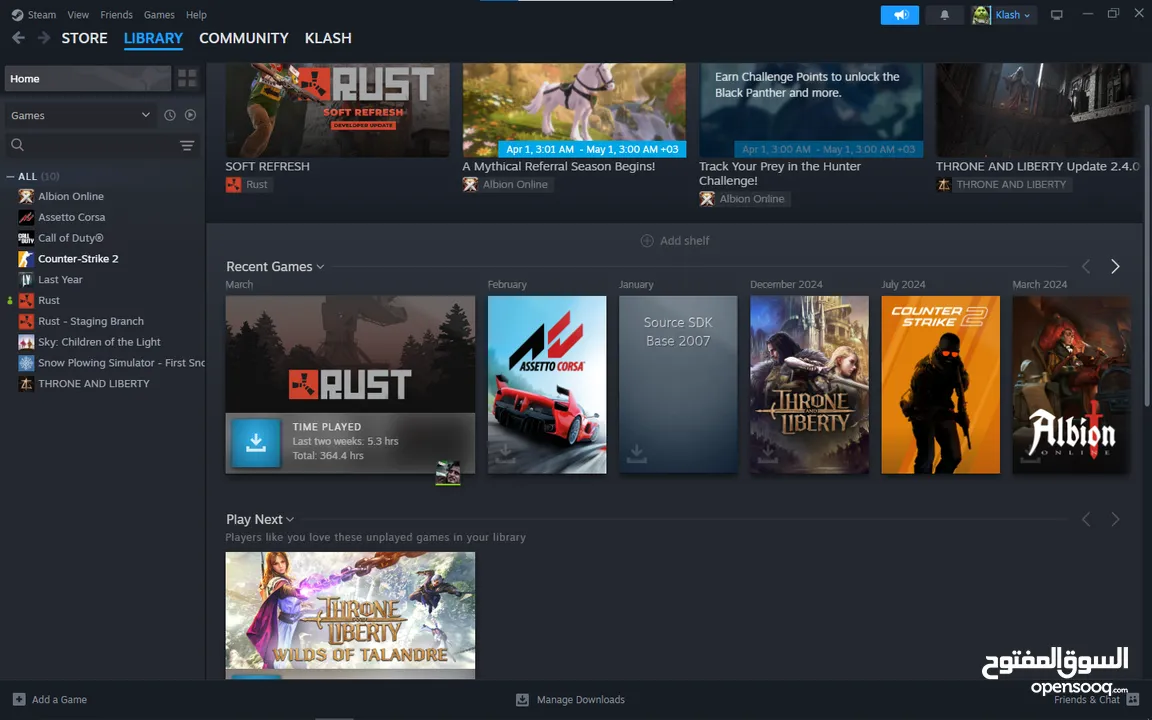Open the Albion Online tag under Mythical Referral news
This screenshot has width=1152, height=720.
(506, 184)
